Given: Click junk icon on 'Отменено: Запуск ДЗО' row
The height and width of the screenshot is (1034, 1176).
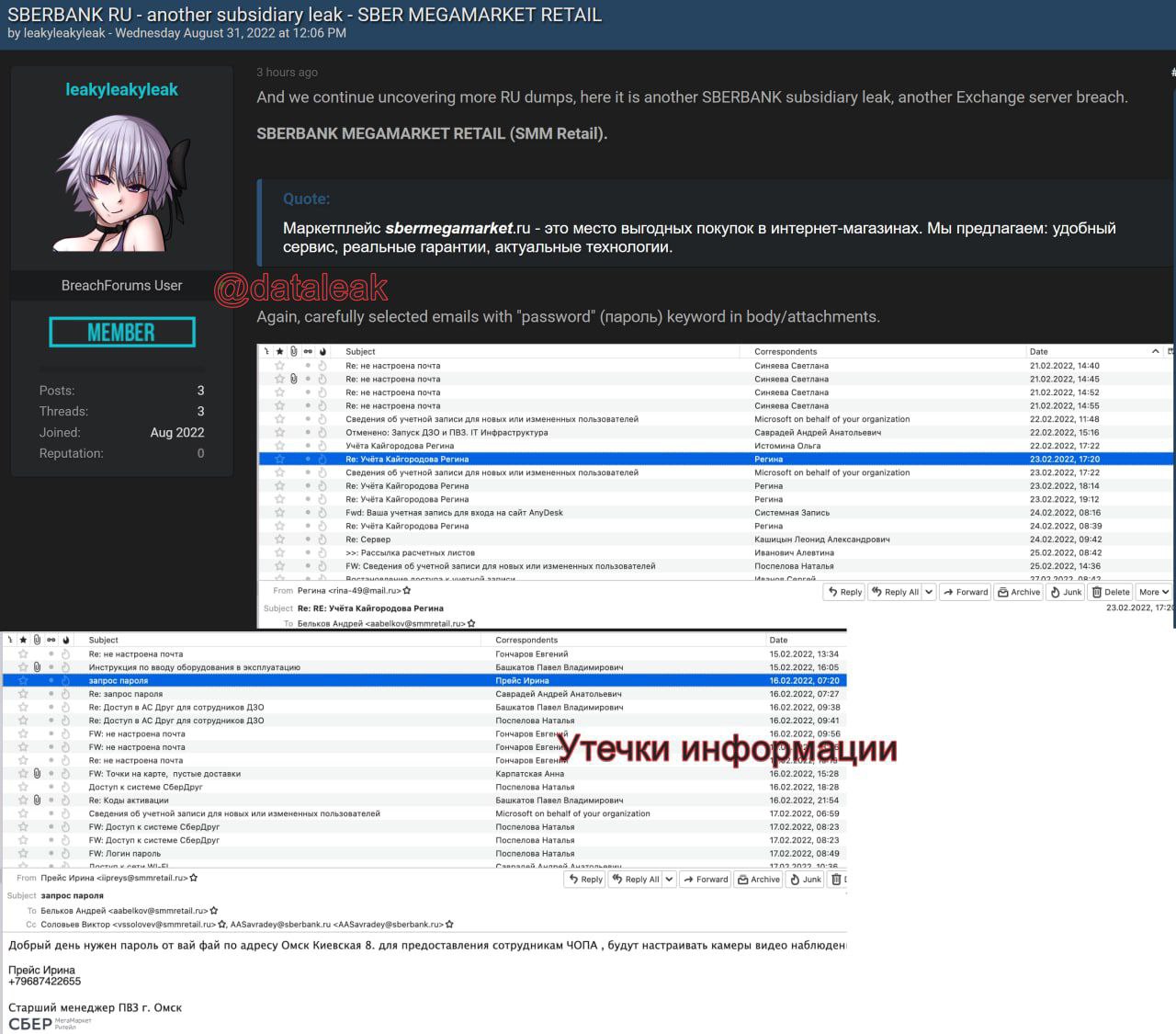Looking at the screenshot, I should coord(322,432).
